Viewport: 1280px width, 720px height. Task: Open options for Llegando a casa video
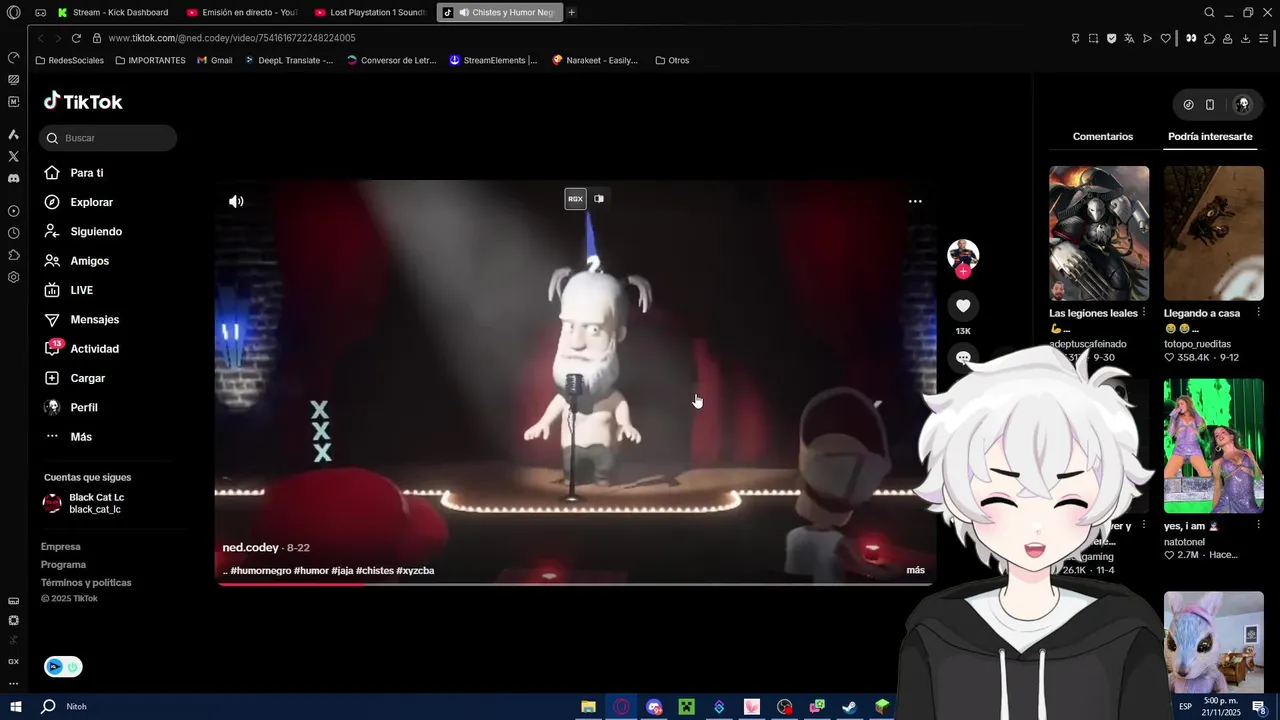tap(1258, 313)
